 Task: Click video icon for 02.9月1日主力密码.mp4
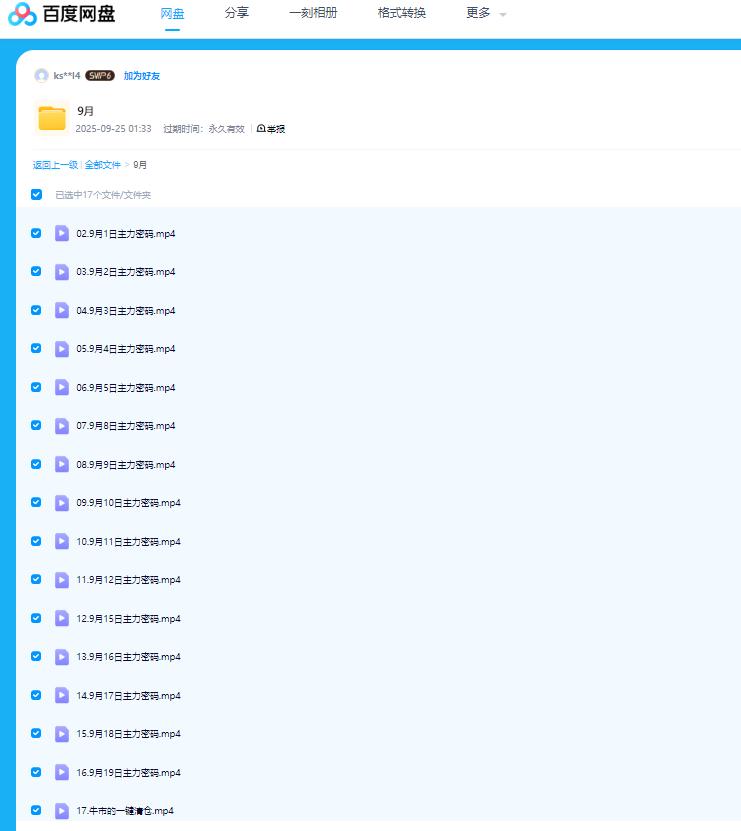62,233
